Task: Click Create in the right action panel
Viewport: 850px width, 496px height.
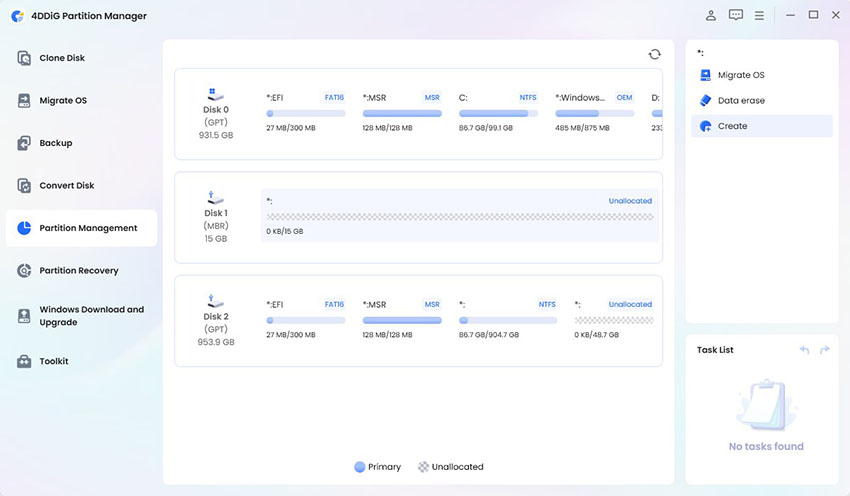Action: point(732,126)
